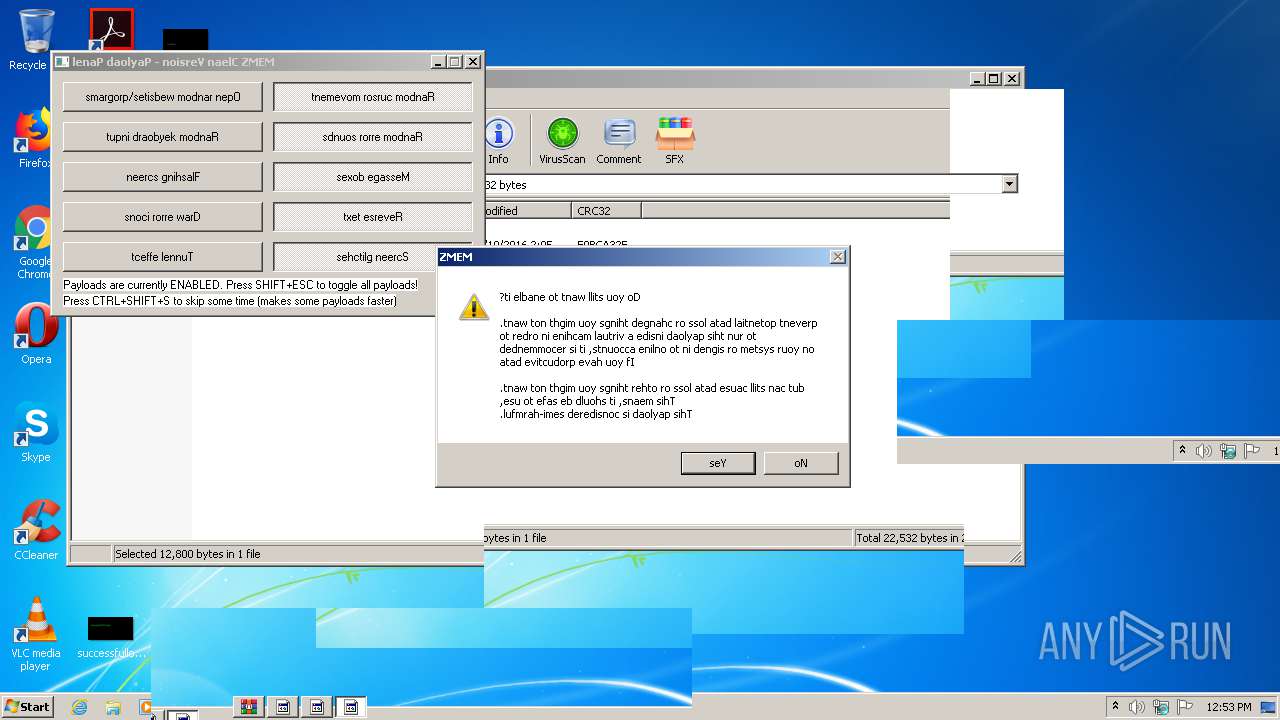This screenshot has width=1280, height=720.
Task: Toggle 'sexob egasseM' payload button
Action: pyautogui.click(x=373, y=177)
